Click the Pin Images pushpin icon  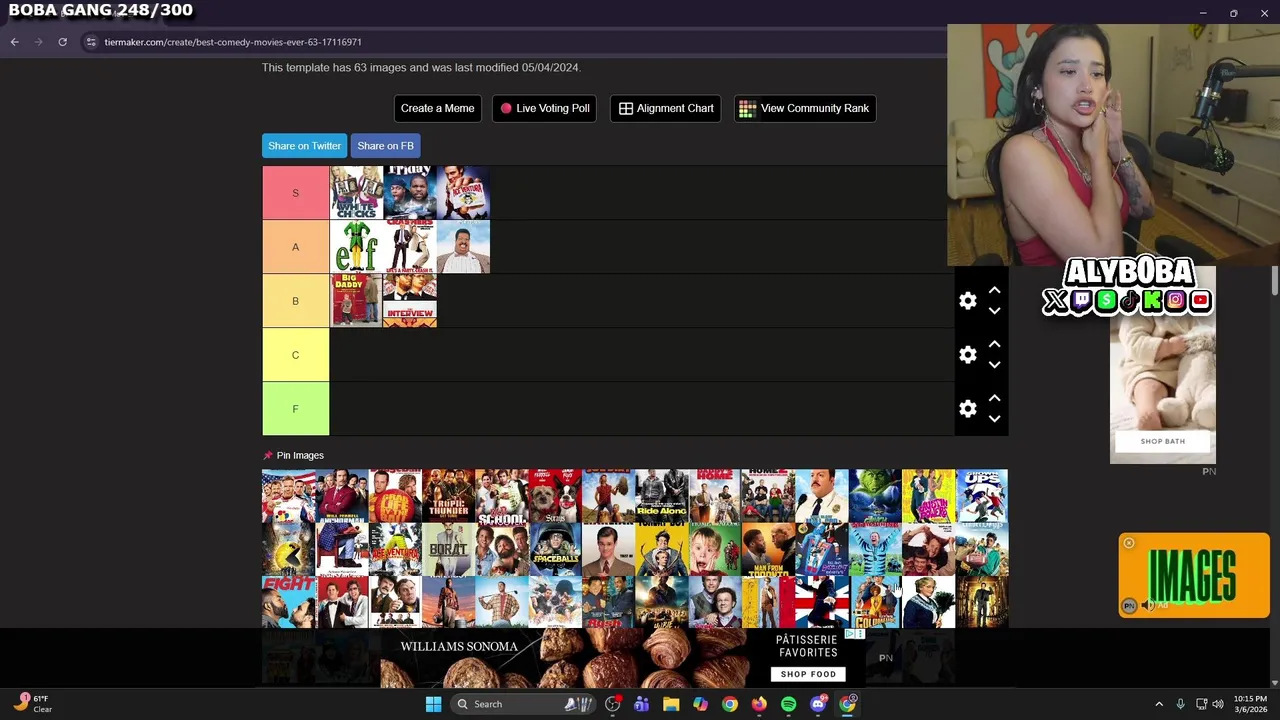coord(268,455)
